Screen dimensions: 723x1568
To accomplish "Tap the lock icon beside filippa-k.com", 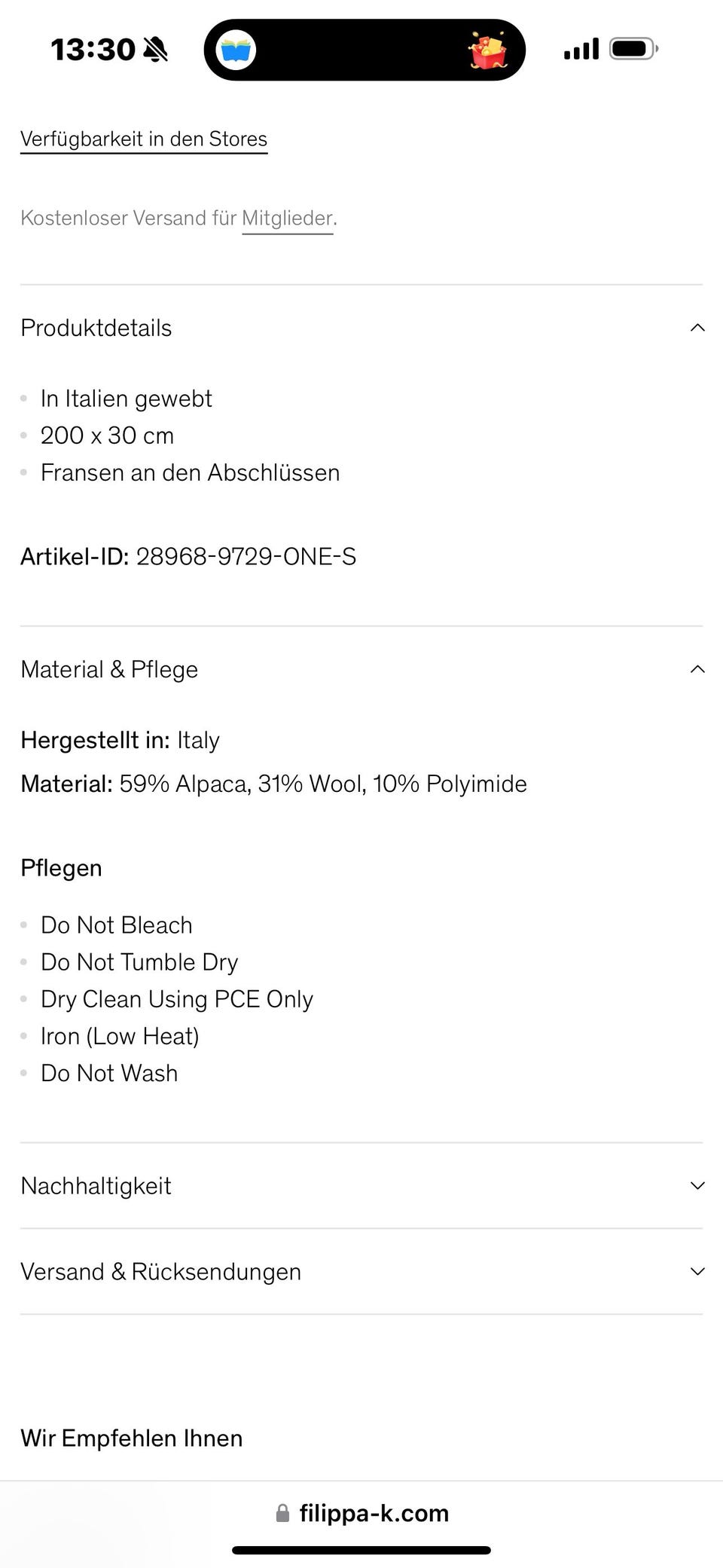I will tap(282, 1513).
